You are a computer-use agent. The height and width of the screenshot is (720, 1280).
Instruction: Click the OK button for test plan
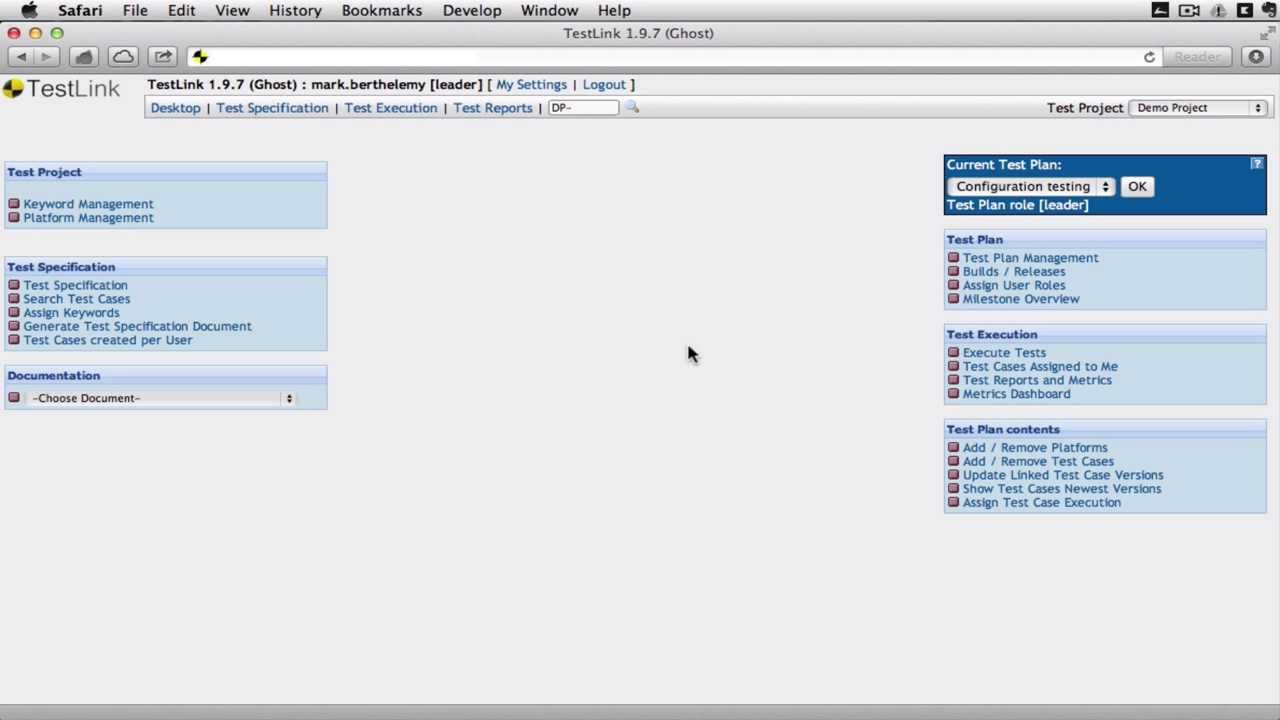pos(1137,187)
